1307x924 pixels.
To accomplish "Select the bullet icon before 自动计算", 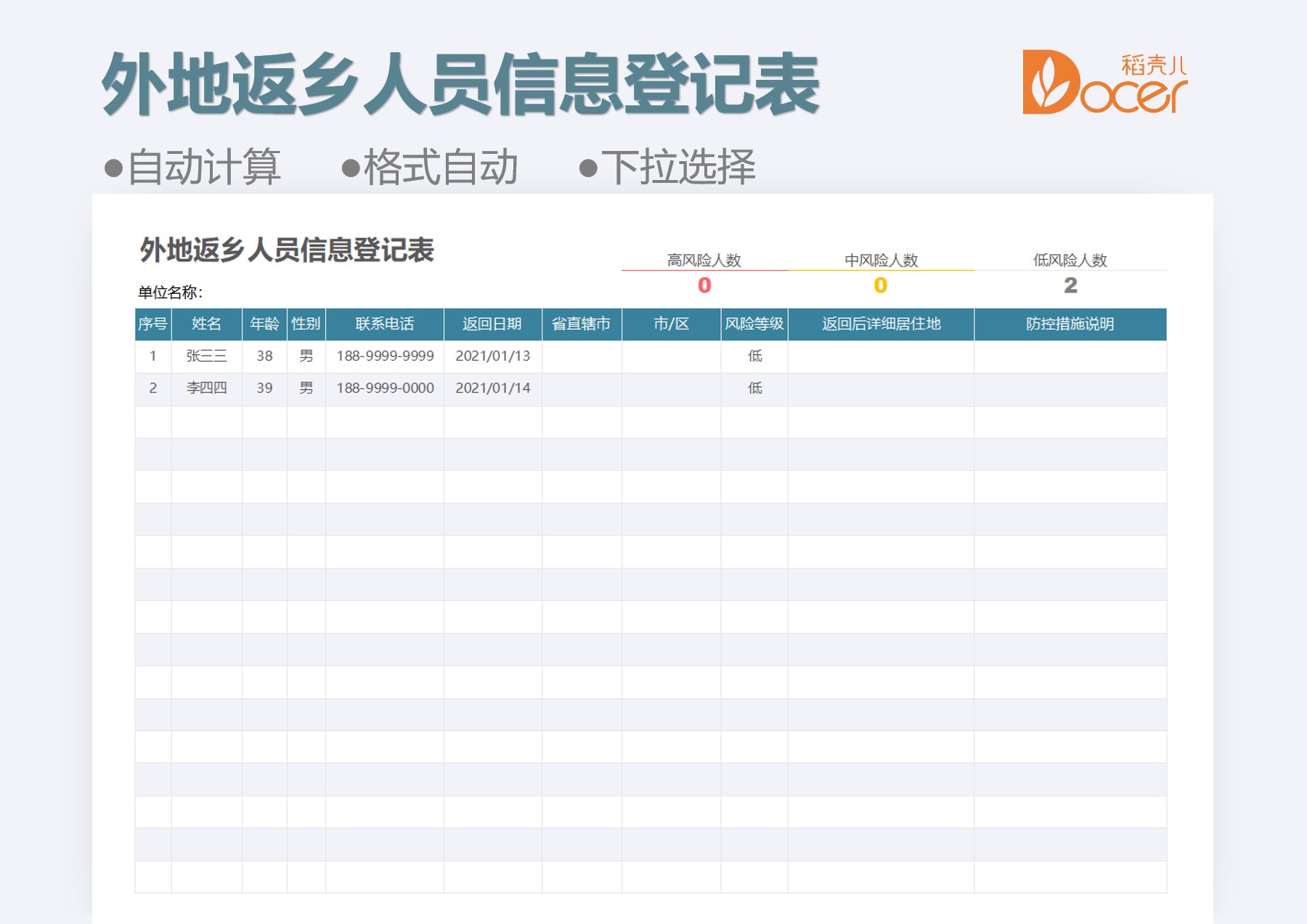I will pyautogui.click(x=114, y=168).
